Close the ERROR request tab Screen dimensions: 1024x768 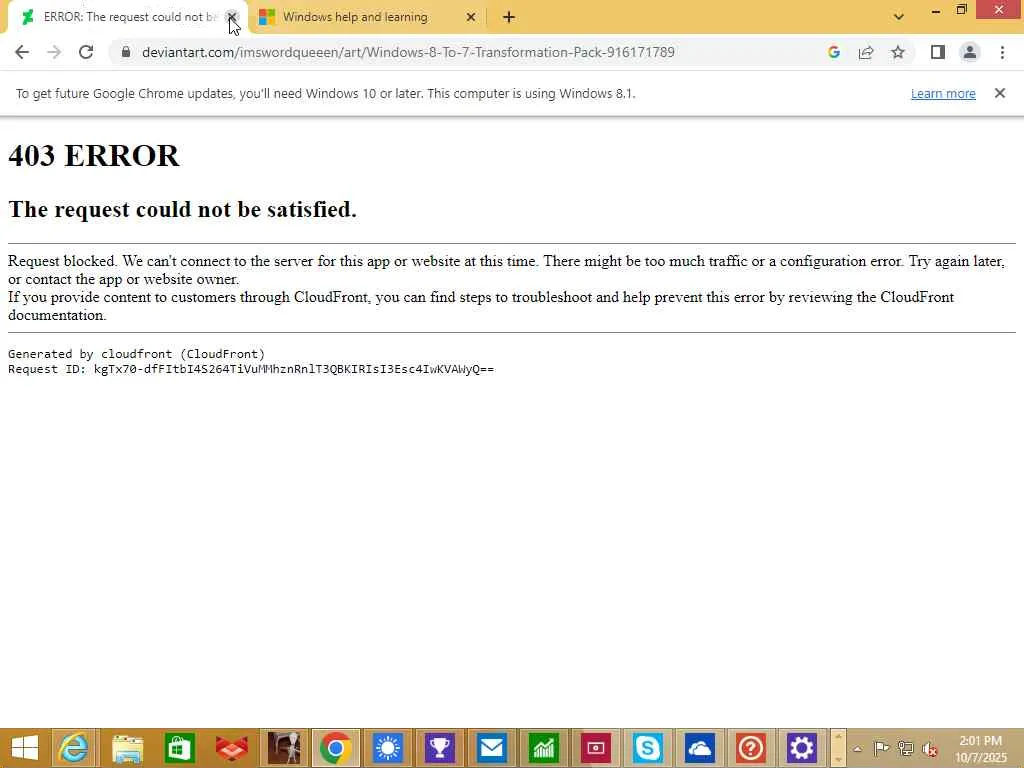(231, 17)
